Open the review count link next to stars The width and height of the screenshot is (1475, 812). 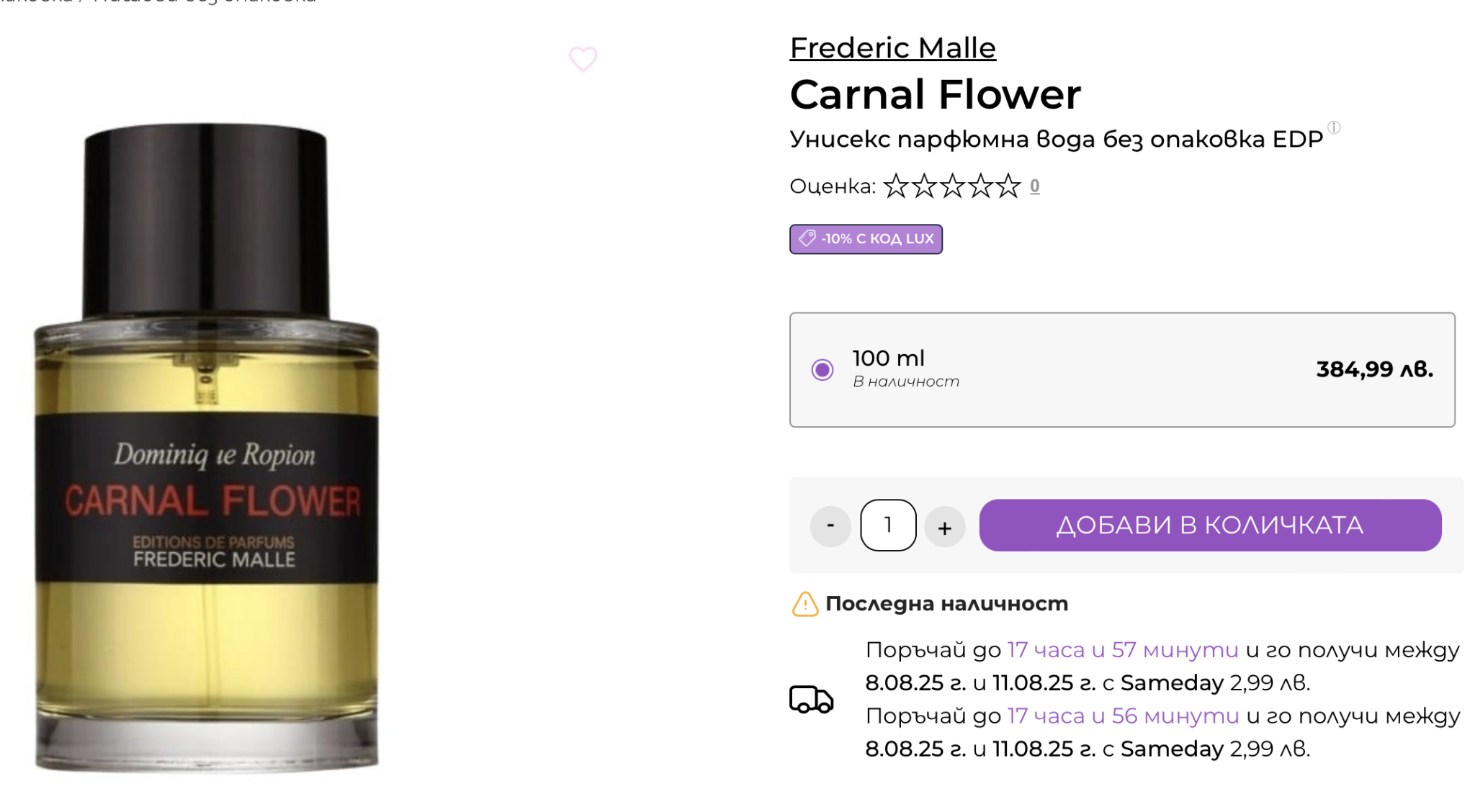coord(1034,186)
